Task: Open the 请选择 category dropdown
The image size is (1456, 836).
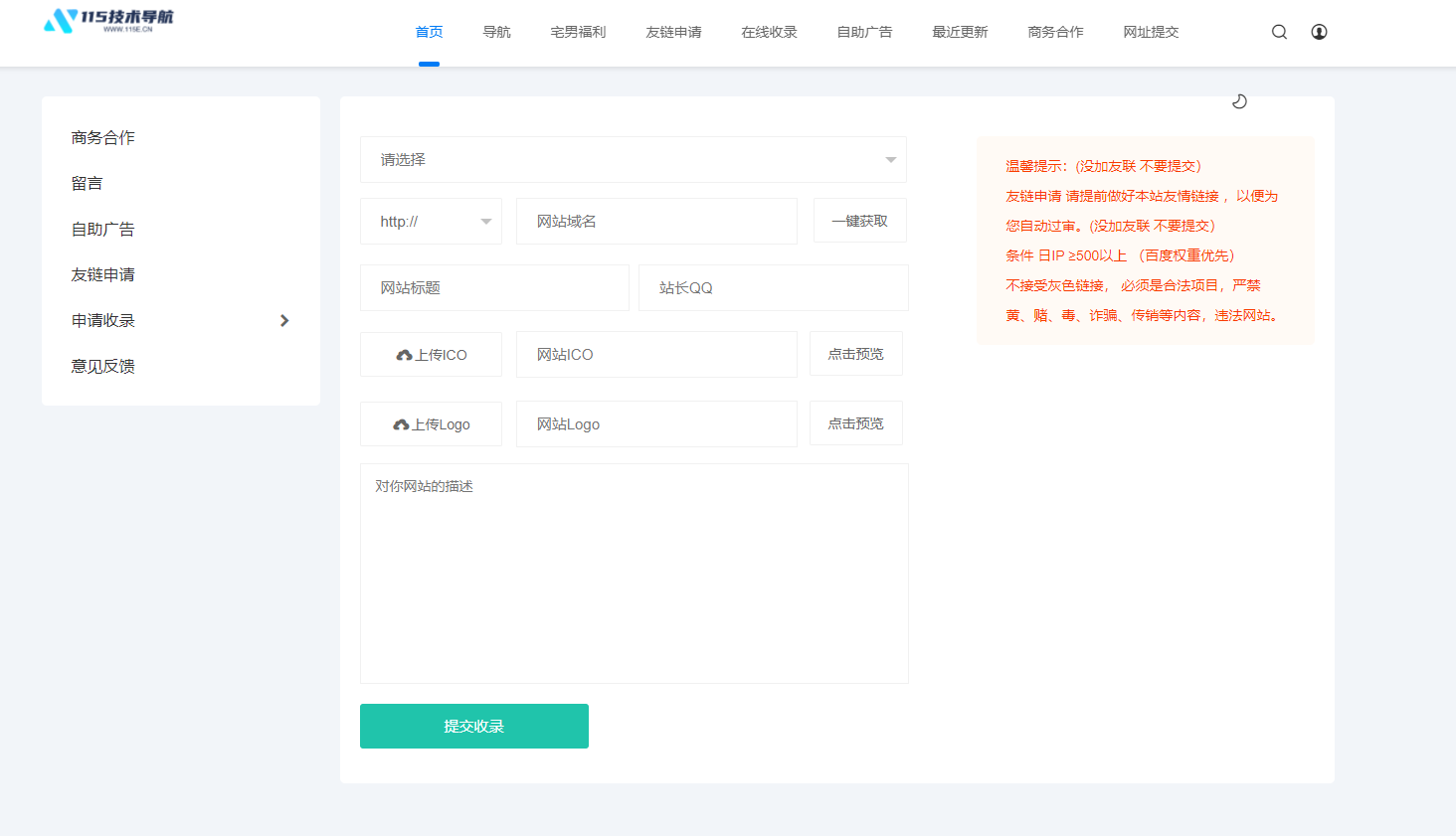Action: [633, 160]
